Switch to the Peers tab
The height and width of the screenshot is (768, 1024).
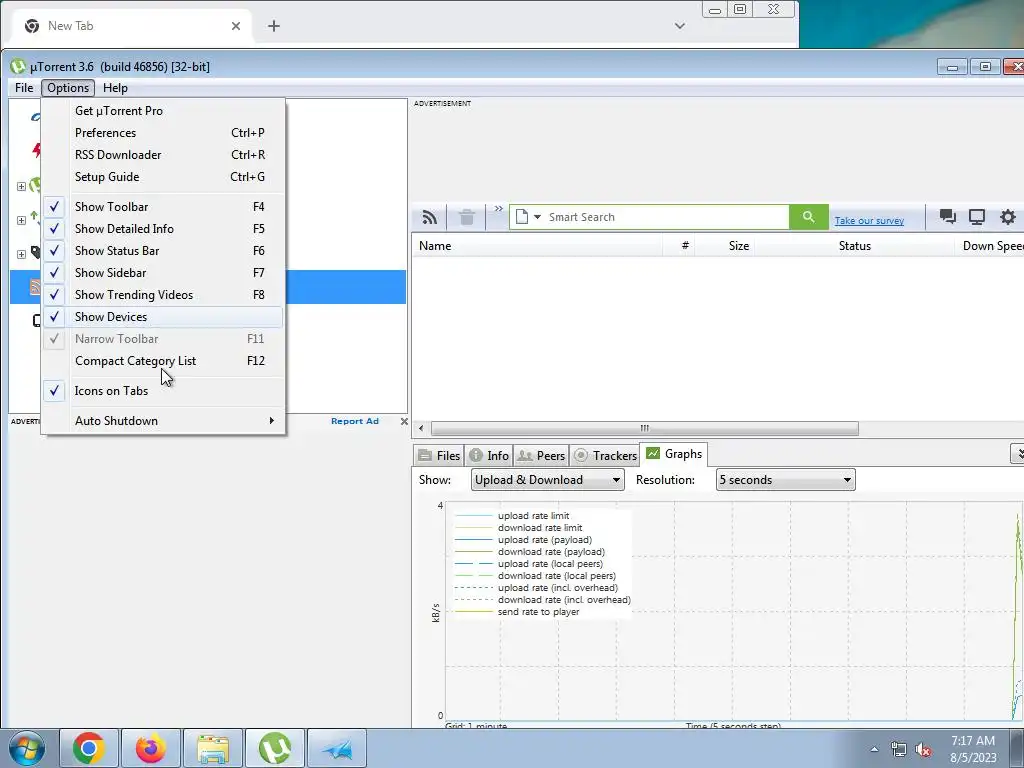[x=541, y=455]
